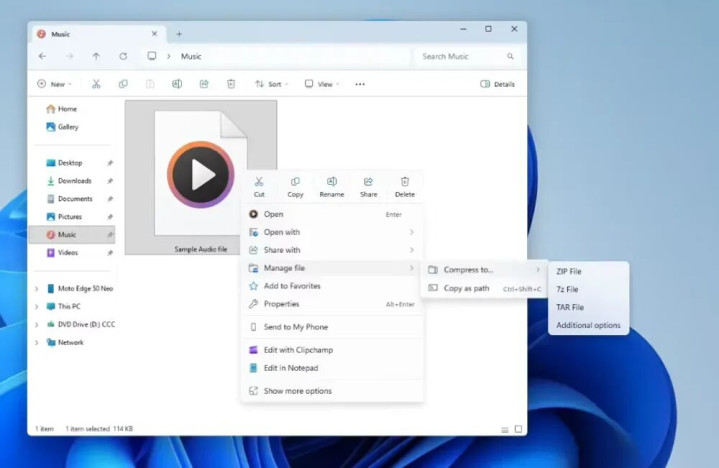Choose Copy as path menu entry
Viewport: 719px width, 468px height.
coord(467,288)
